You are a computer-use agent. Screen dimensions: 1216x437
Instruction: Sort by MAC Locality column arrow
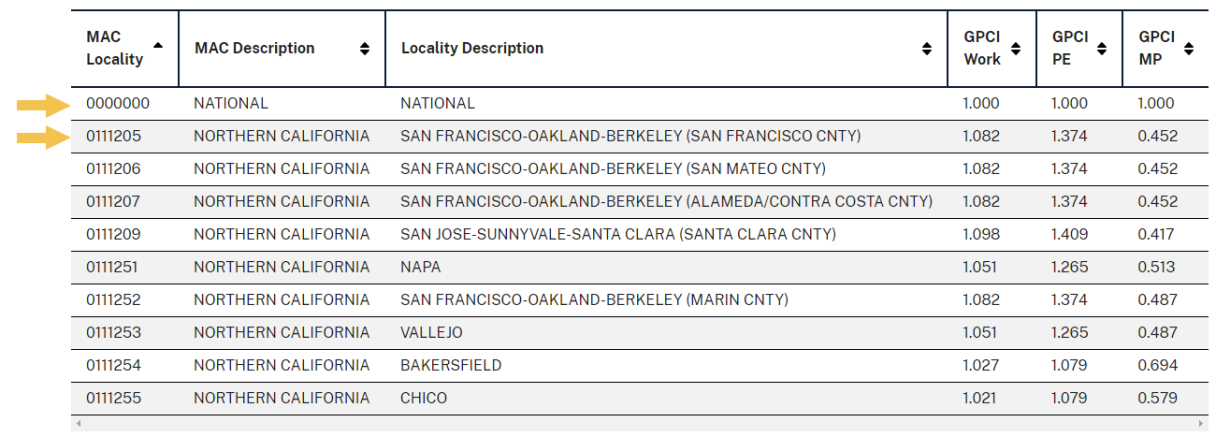pos(158,45)
